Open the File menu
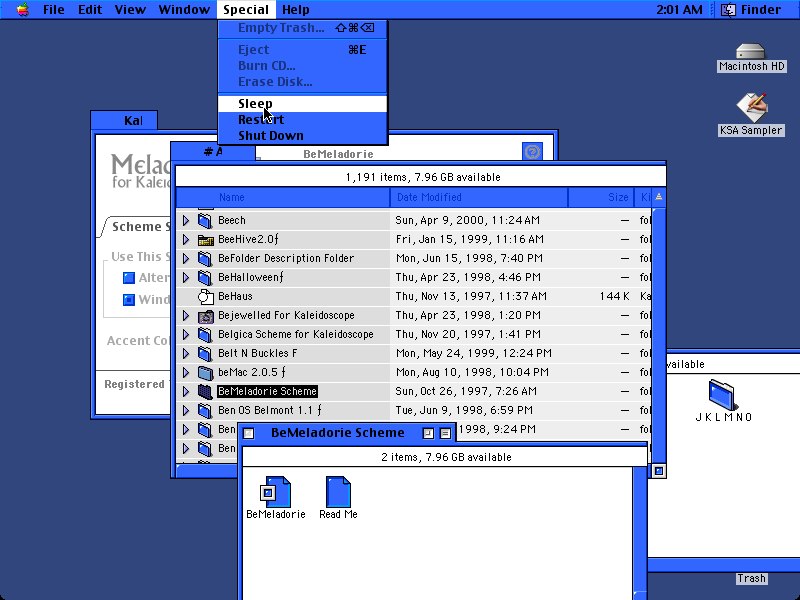The width and height of the screenshot is (800, 600). [54, 9]
